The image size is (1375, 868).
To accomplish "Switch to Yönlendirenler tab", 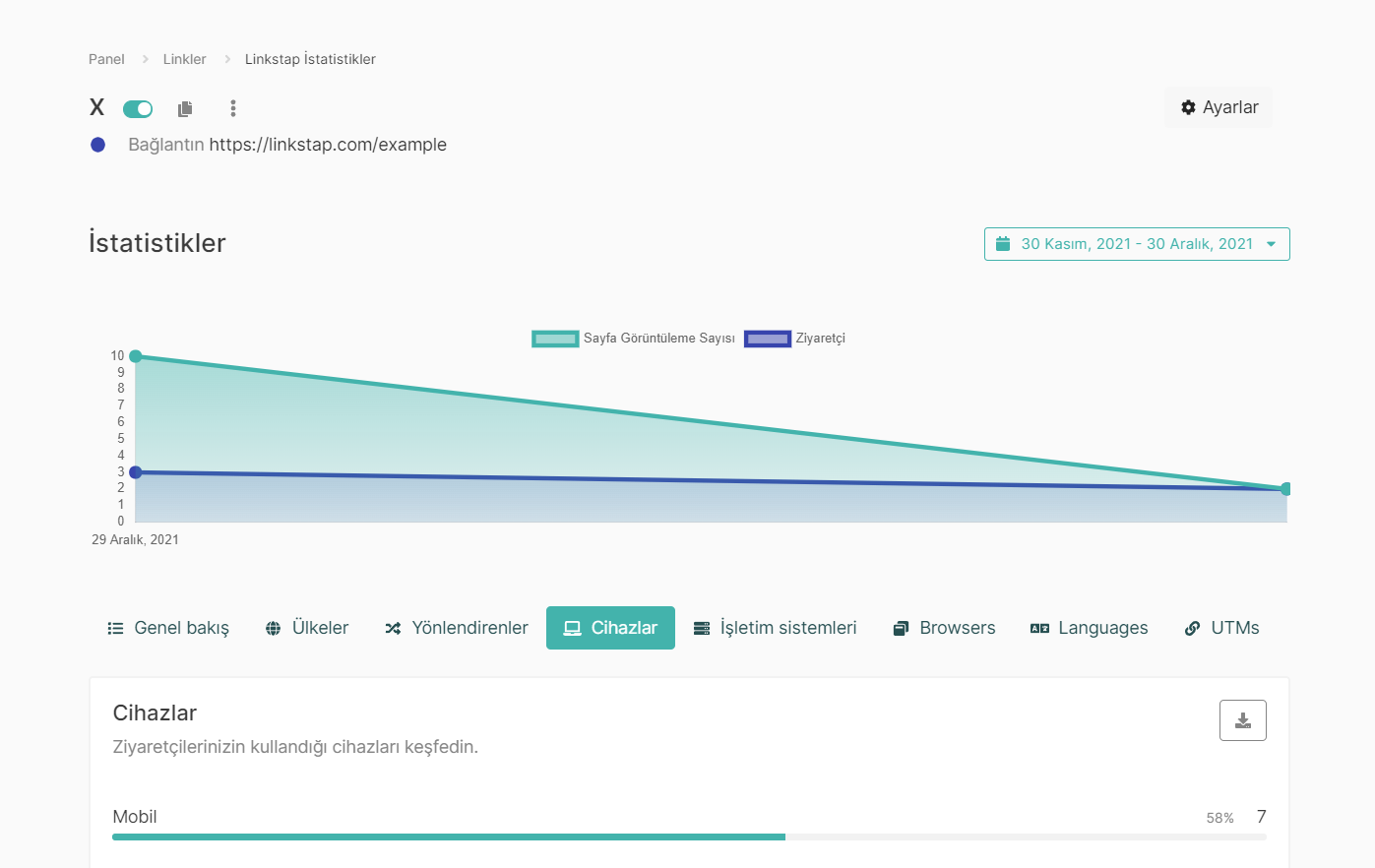I will tap(457, 628).
